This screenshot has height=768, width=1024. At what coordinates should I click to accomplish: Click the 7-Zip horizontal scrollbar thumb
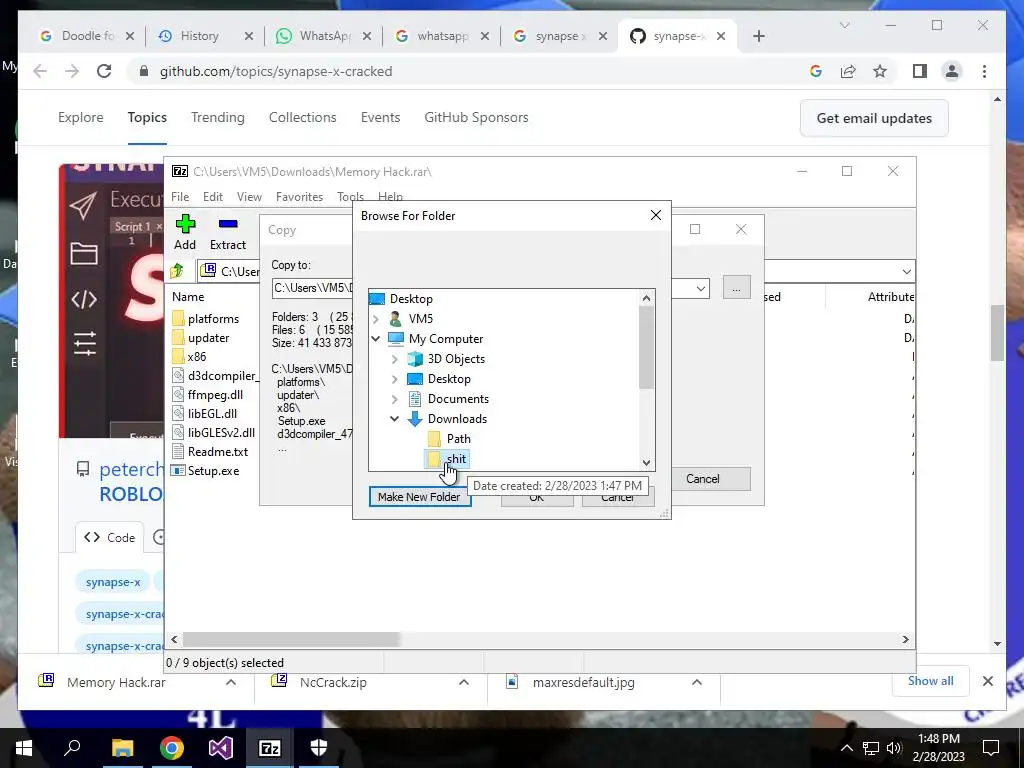click(x=291, y=639)
